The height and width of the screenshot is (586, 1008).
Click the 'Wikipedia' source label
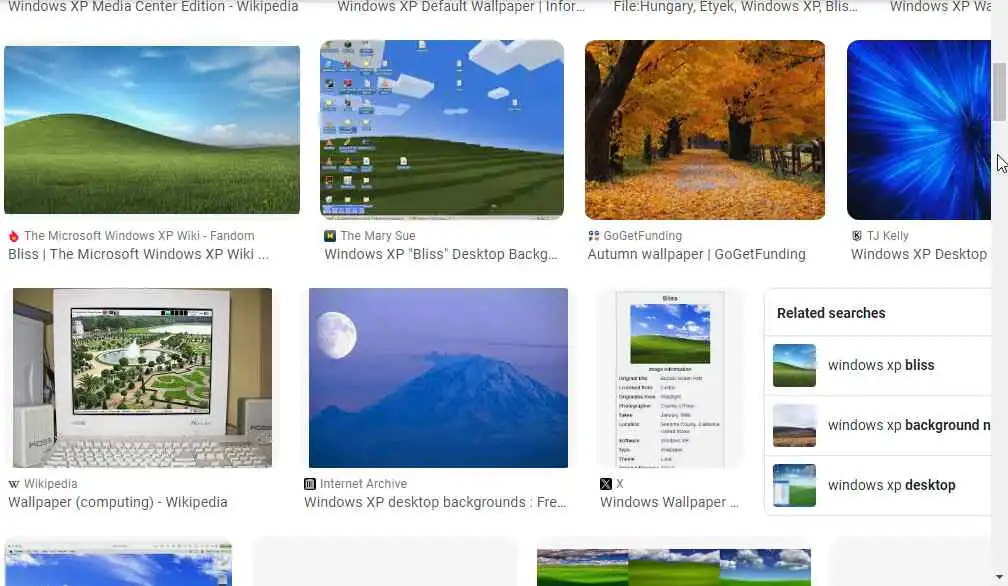coord(50,484)
